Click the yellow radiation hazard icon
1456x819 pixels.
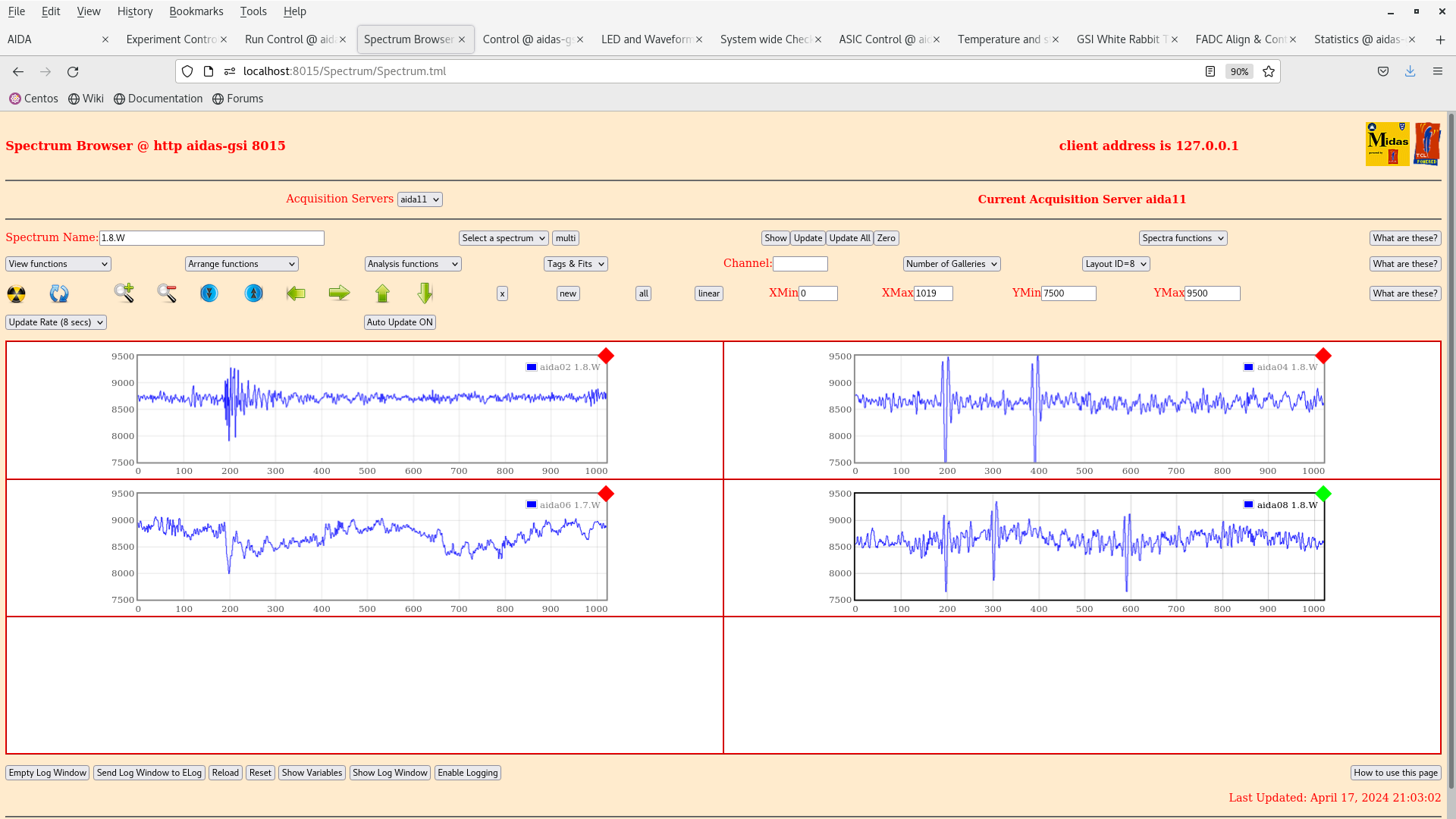tap(17, 293)
